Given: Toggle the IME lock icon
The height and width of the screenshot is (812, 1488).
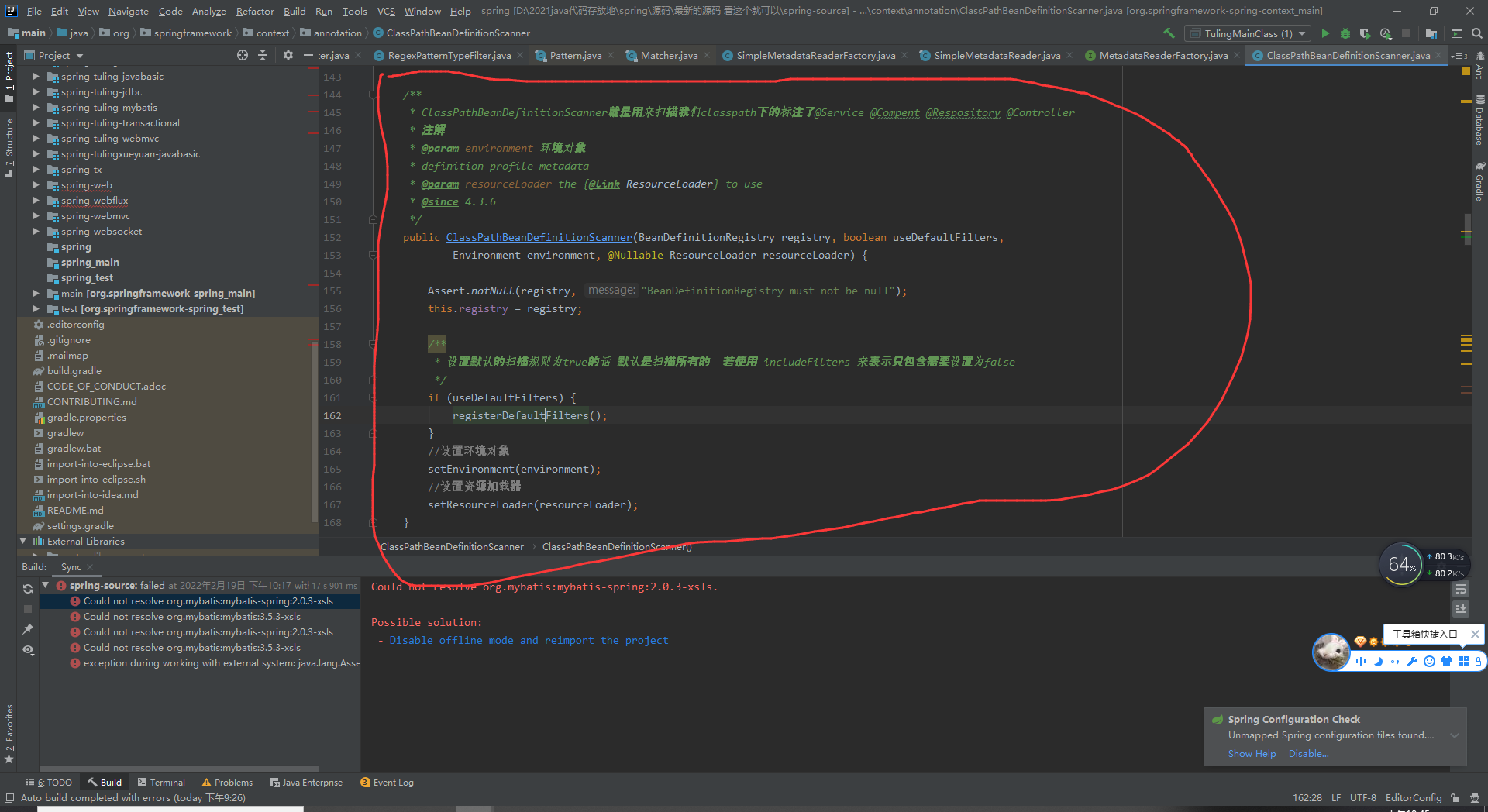Looking at the screenshot, I should pos(1478,661).
